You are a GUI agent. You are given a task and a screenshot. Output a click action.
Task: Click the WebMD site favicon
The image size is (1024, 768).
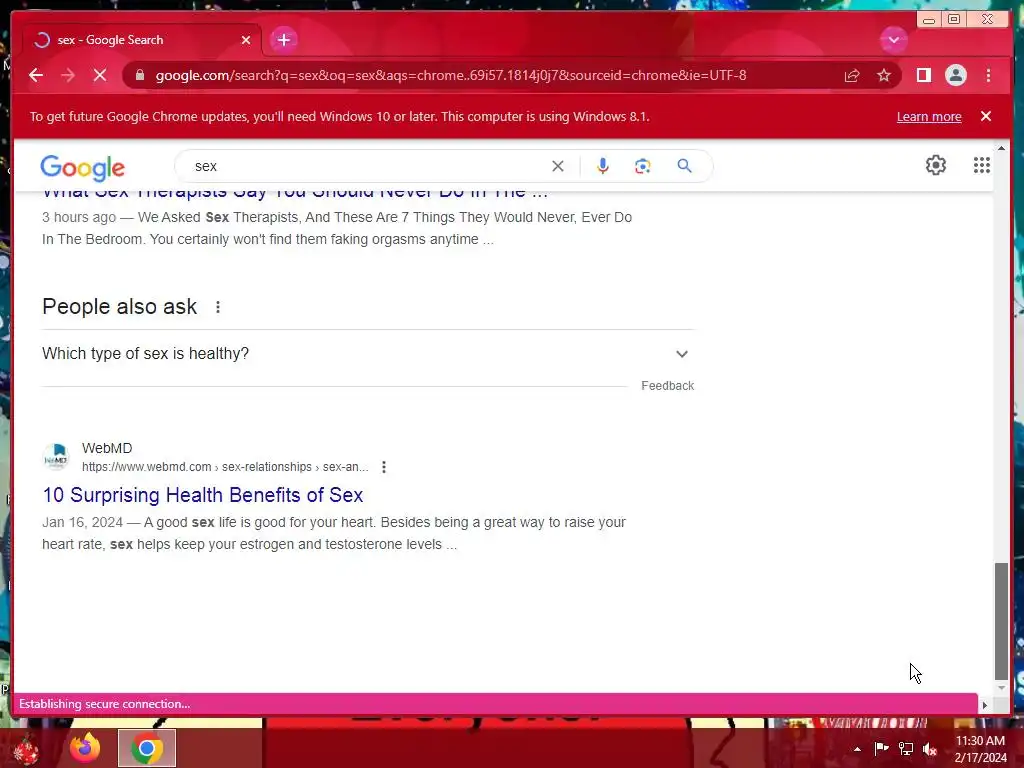tap(56, 456)
